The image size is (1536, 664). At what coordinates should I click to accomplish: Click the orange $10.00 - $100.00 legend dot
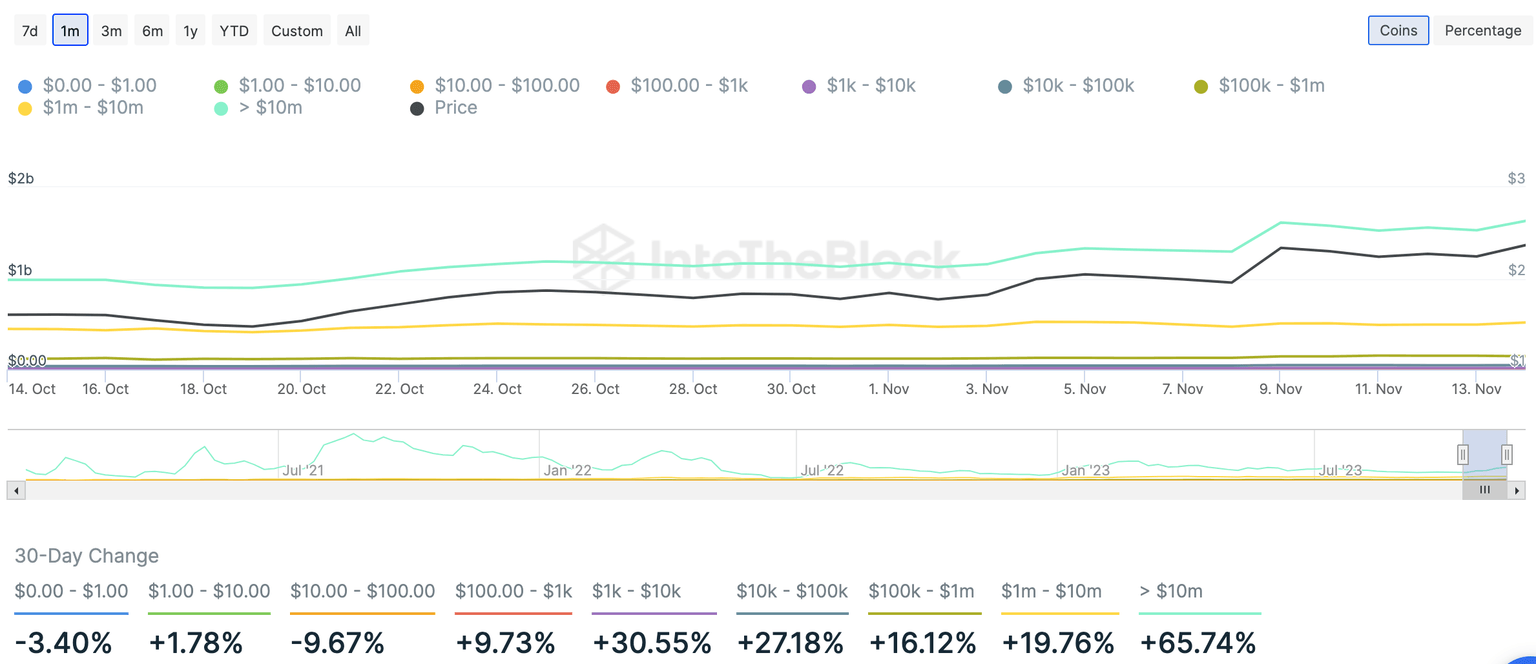(x=416, y=85)
